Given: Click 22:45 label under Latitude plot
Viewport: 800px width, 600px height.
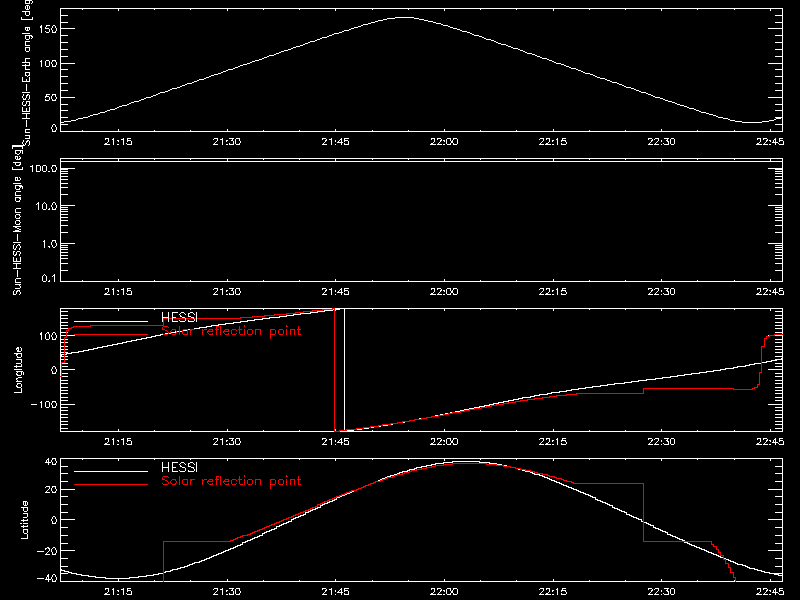Looking at the screenshot, I should [x=770, y=592].
